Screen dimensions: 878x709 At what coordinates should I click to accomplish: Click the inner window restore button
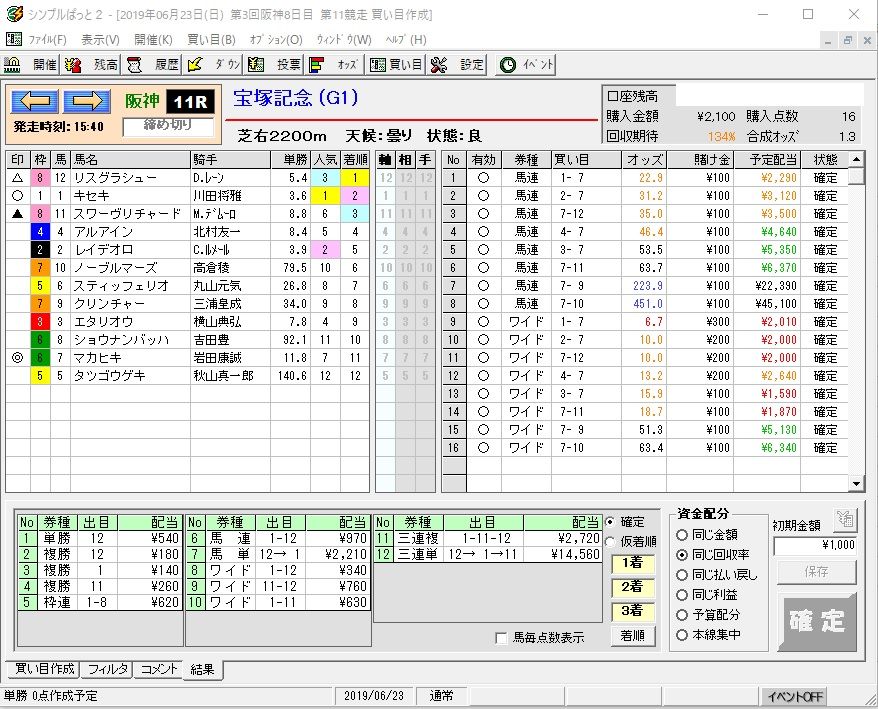[x=847, y=40]
